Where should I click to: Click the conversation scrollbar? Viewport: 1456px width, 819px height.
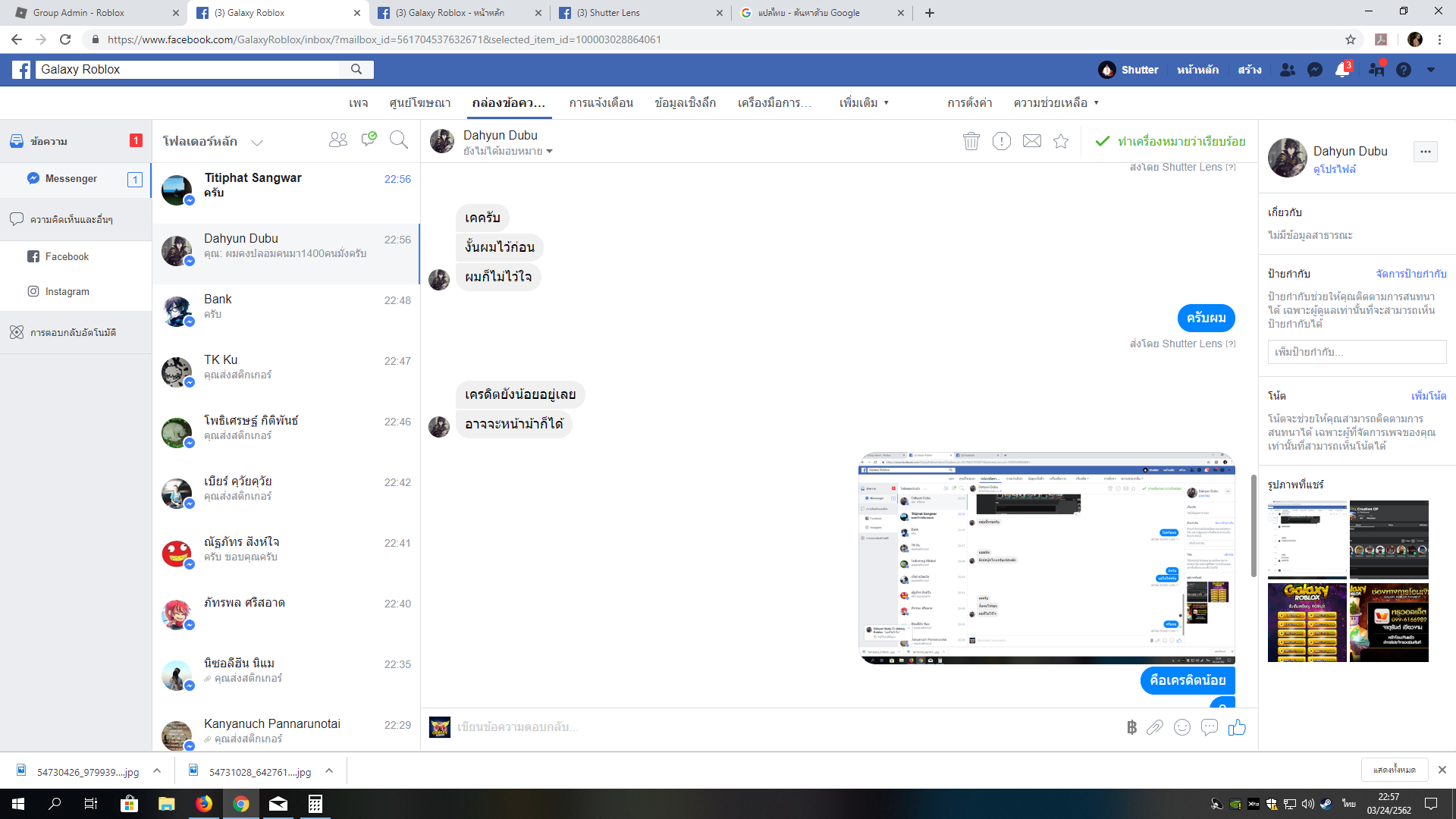point(1254,526)
